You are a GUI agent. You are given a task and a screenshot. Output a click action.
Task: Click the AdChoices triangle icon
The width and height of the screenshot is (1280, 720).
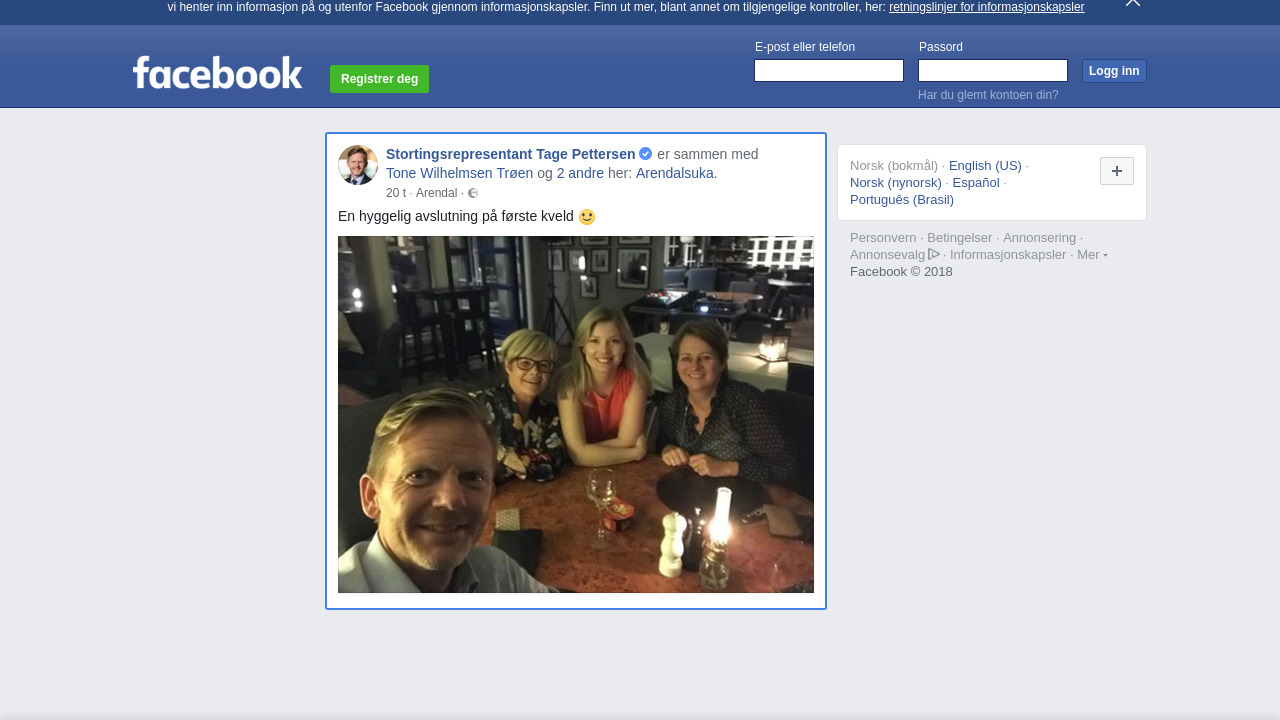934,254
